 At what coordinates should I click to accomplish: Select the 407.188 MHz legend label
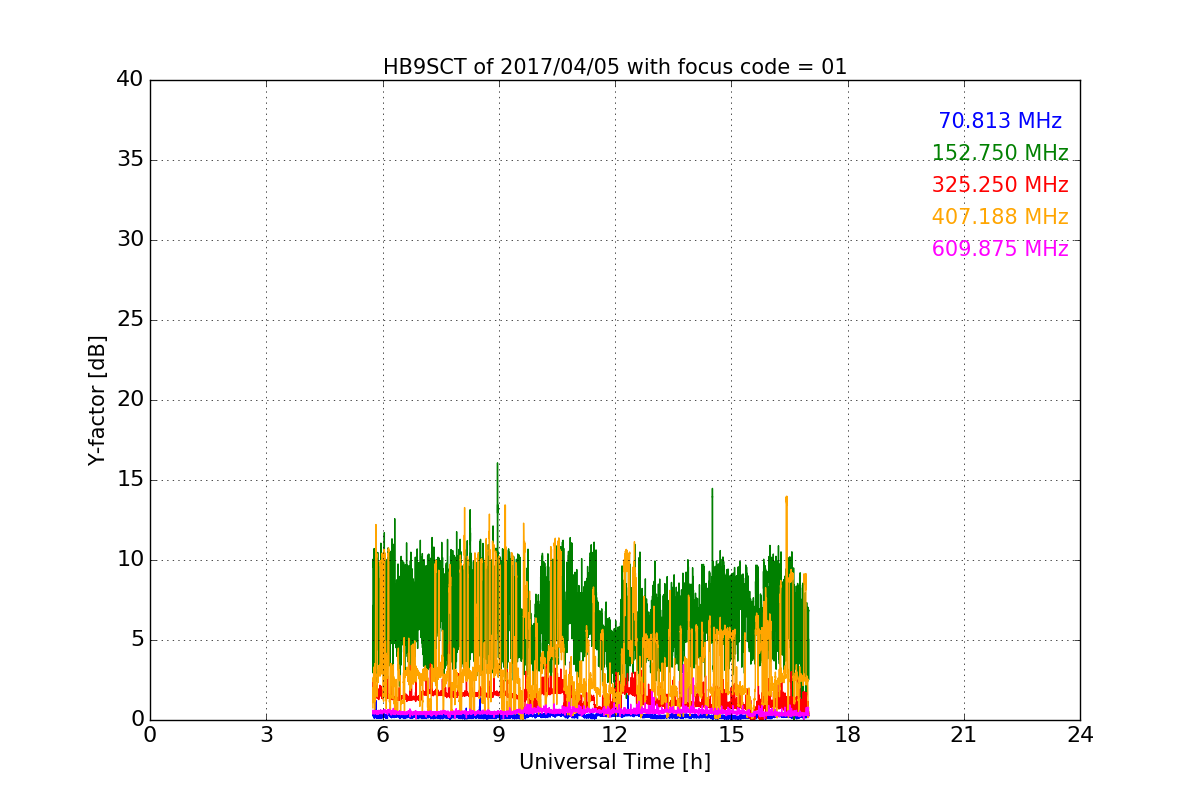click(x=1000, y=217)
